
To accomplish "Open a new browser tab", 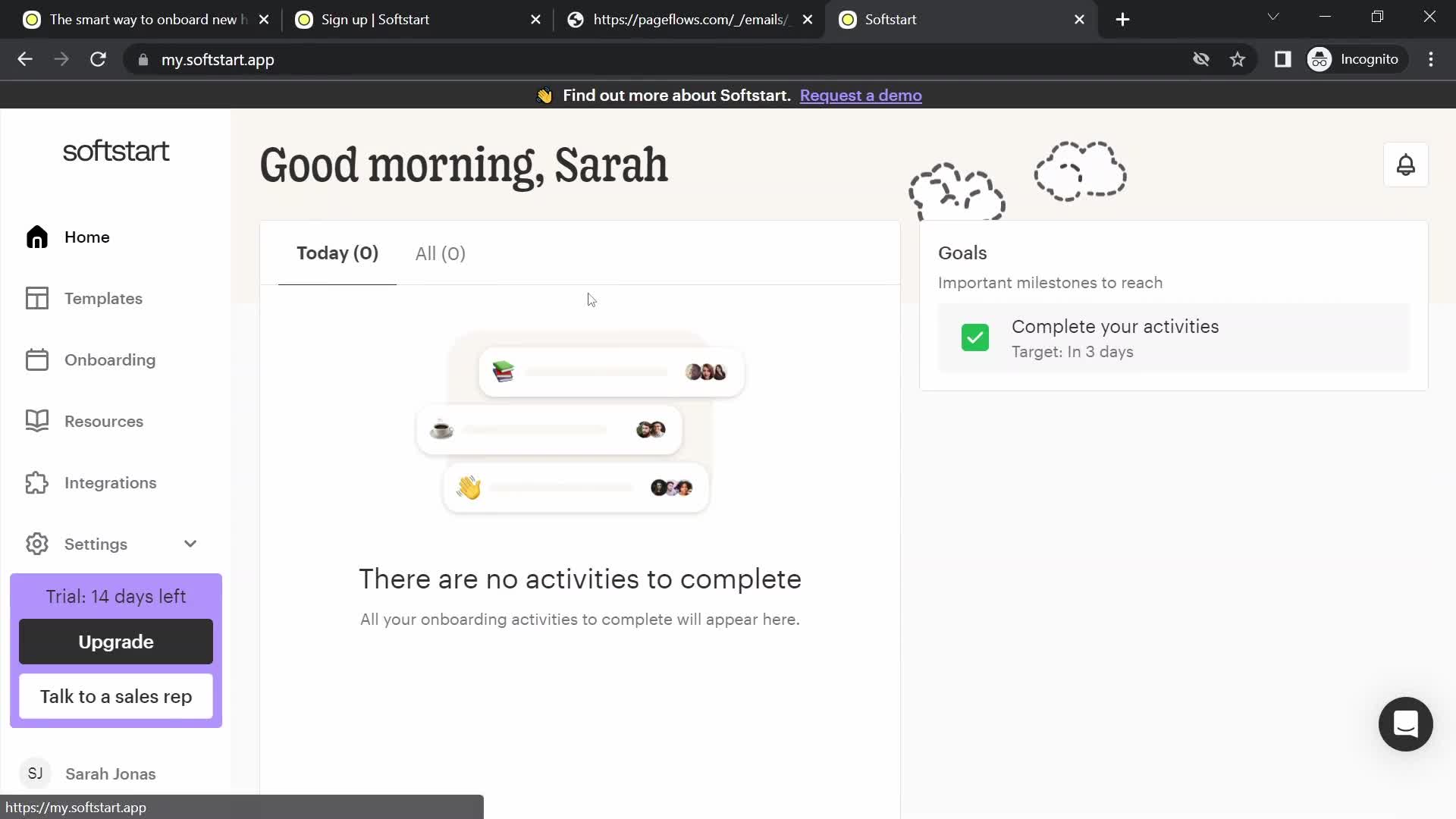I will 1123,20.
